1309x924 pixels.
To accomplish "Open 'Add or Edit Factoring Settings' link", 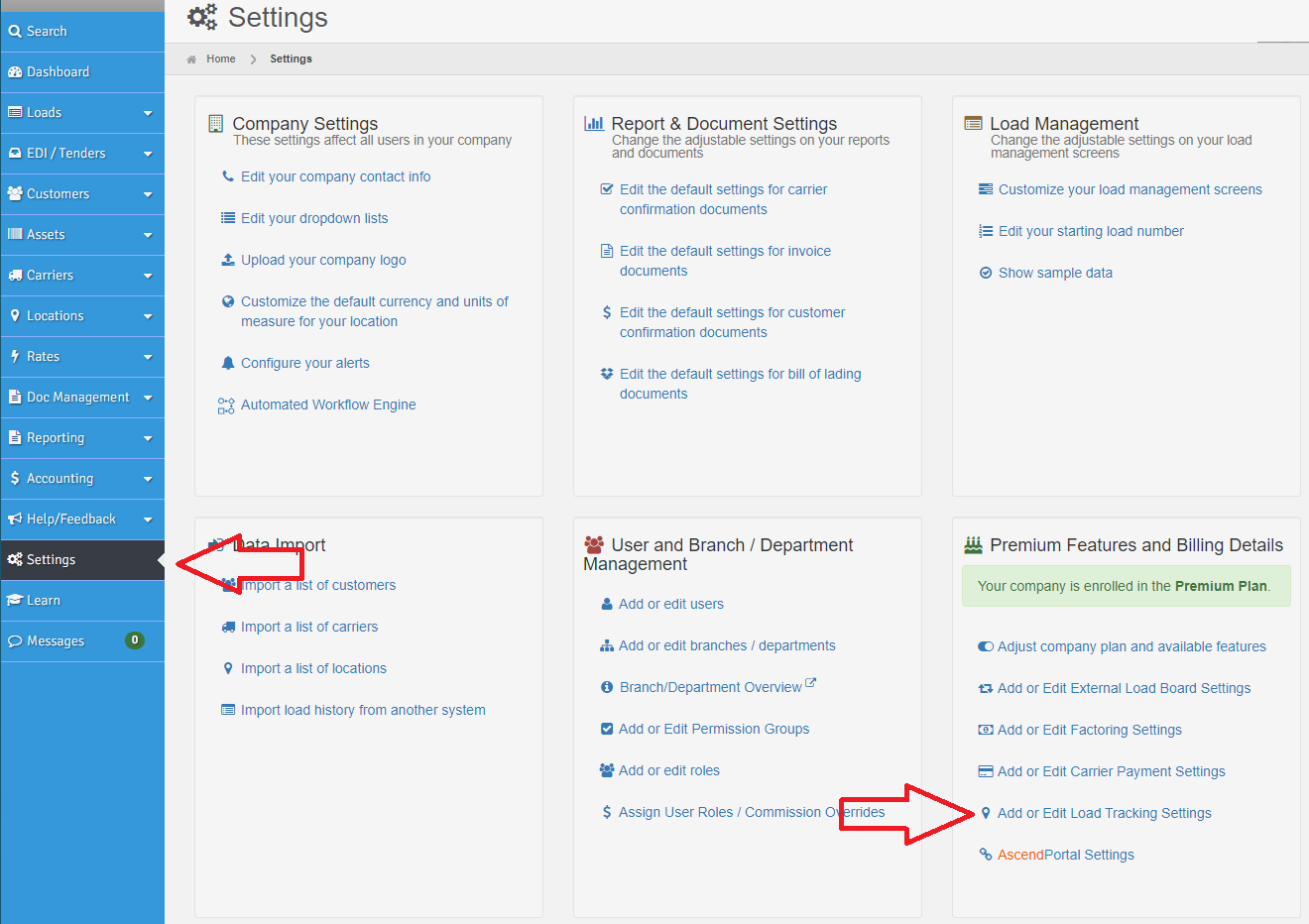I will (1090, 730).
